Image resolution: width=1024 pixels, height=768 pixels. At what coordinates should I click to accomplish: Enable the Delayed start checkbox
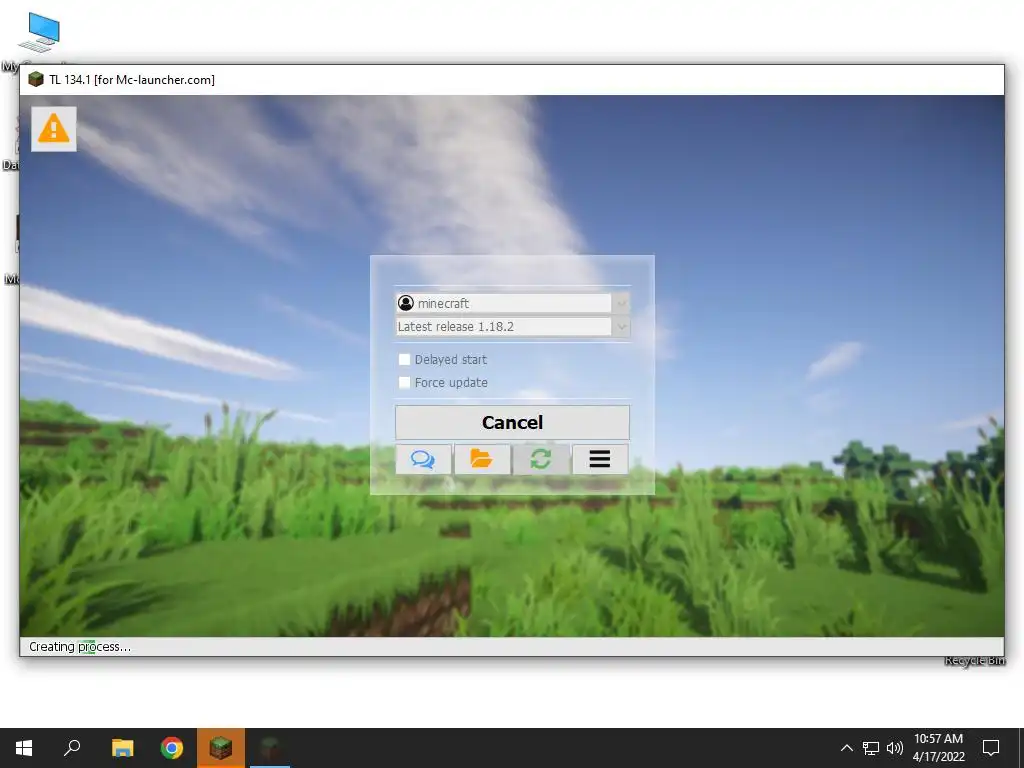[x=404, y=359]
